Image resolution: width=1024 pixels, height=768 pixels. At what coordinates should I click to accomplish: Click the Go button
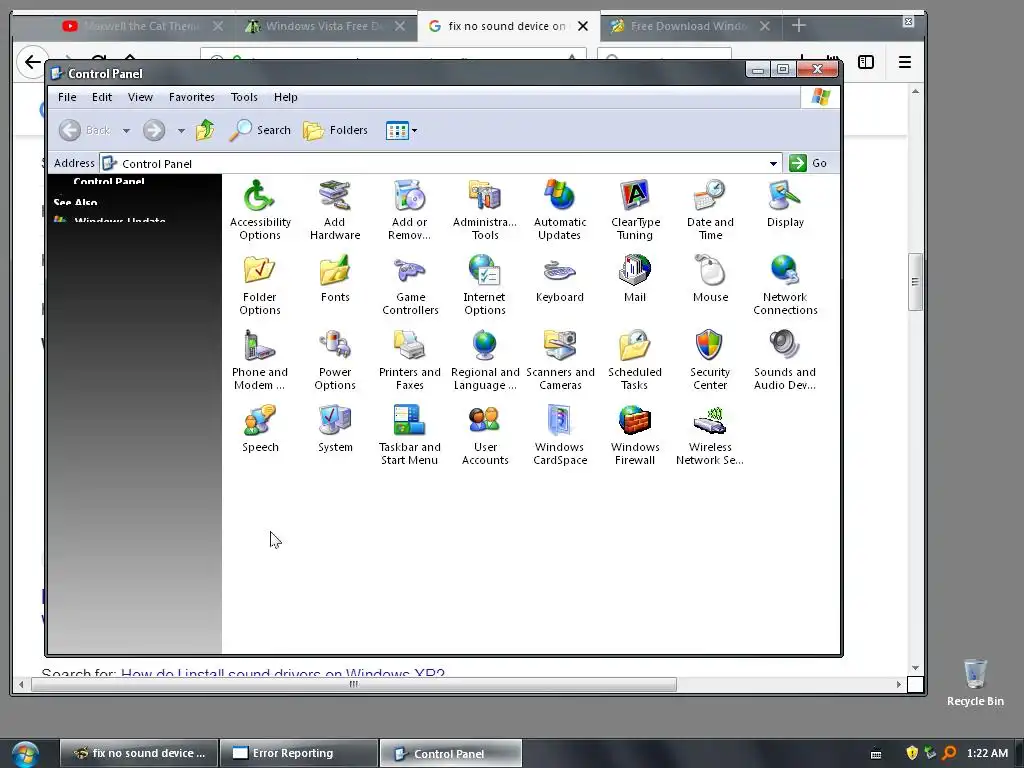pyautogui.click(x=808, y=163)
